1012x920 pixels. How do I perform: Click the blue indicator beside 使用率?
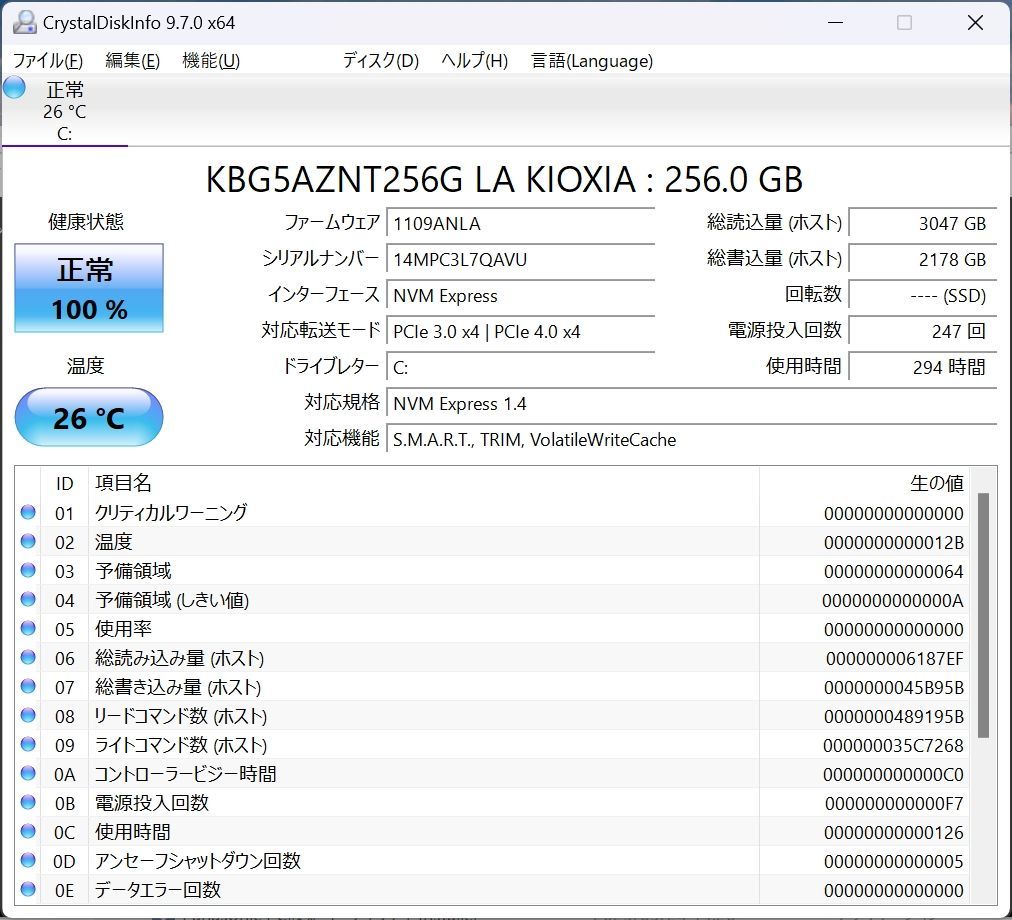click(28, 629)
